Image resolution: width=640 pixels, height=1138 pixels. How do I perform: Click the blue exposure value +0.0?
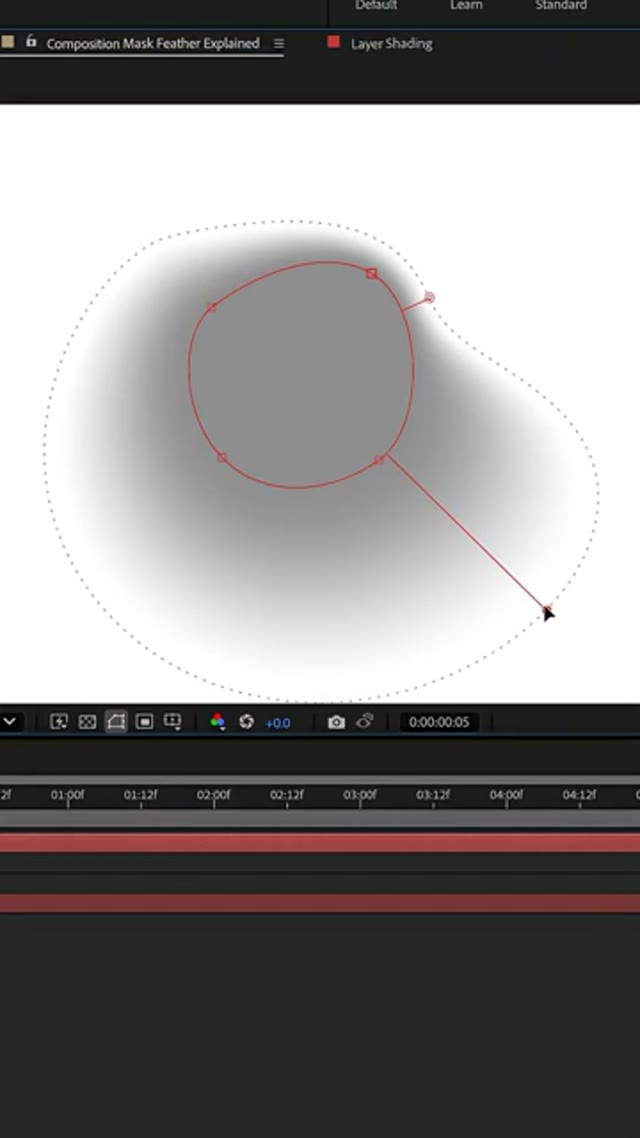click(277, 722)
